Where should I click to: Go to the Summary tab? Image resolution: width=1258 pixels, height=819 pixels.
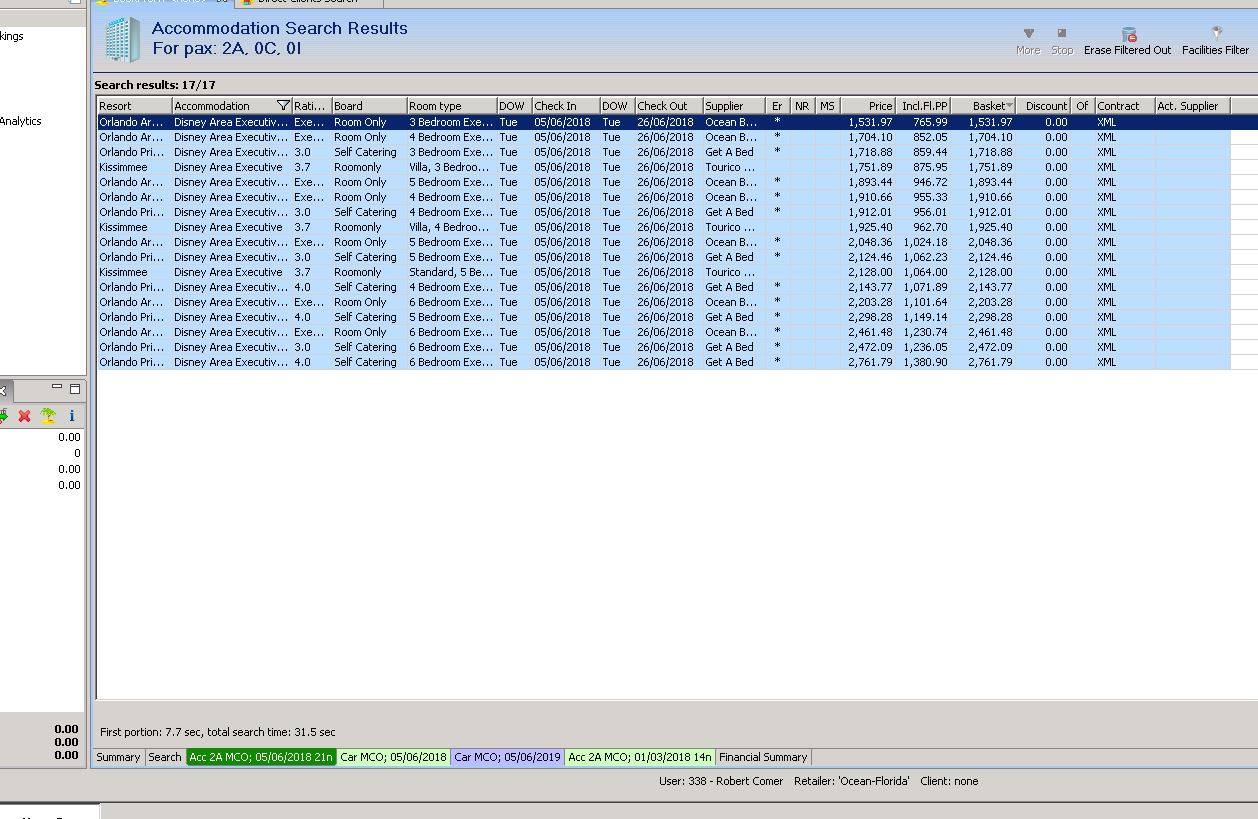coord(118,757)
